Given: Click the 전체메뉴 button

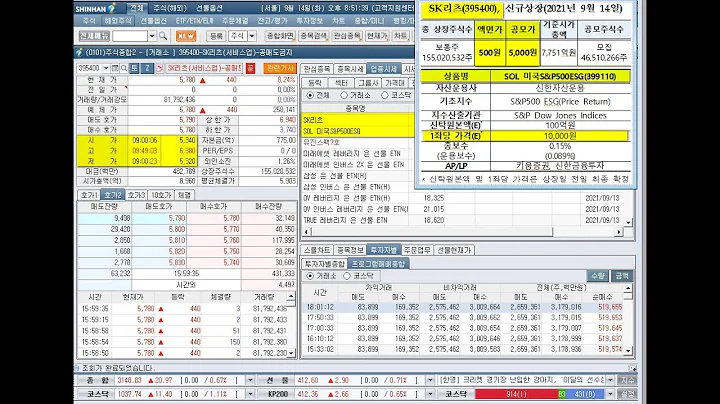Looking at the screenshot, I should tap(94, 36).
